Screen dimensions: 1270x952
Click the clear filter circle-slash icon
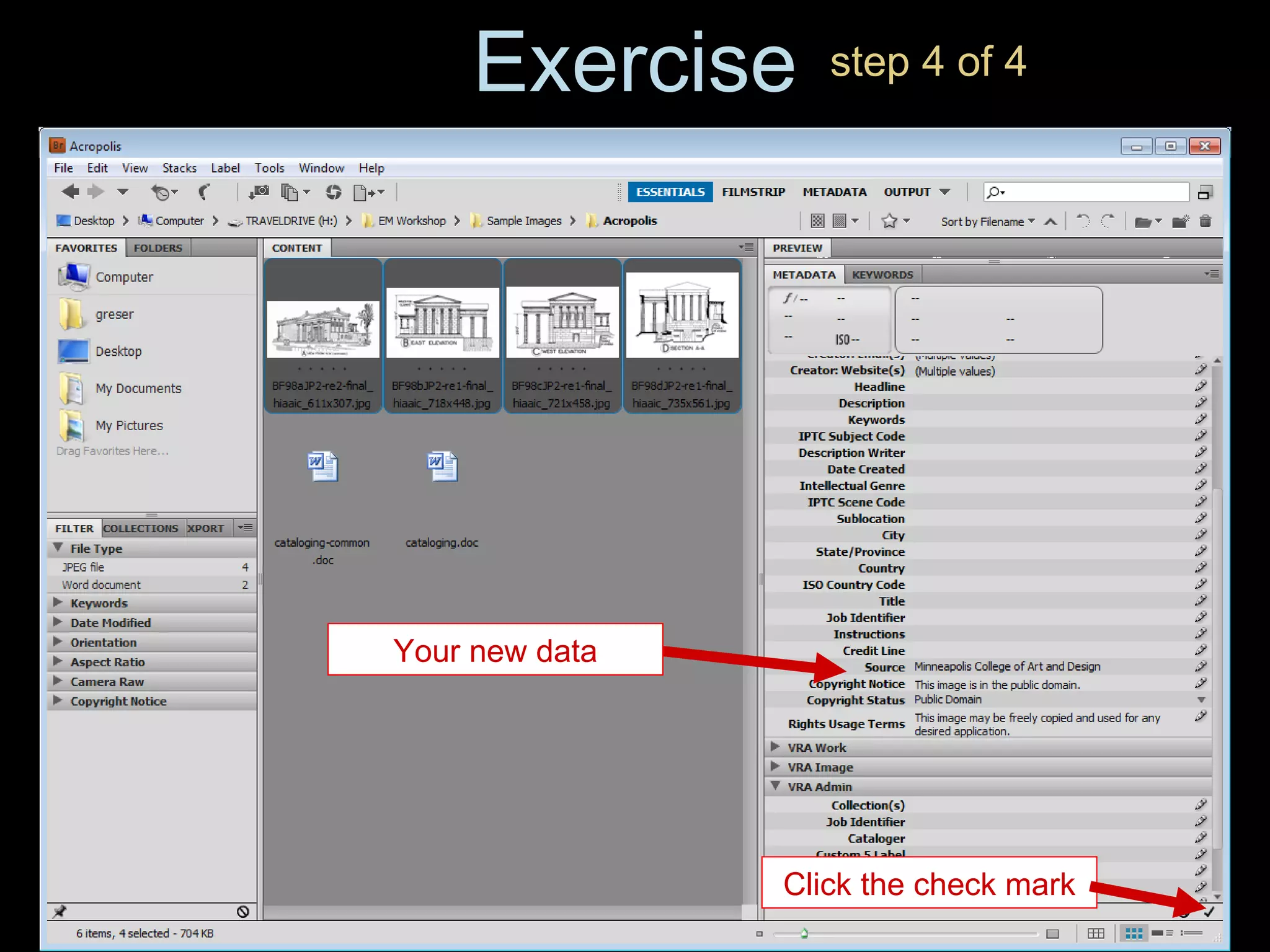pyautogui.click(x=243, y=912)
